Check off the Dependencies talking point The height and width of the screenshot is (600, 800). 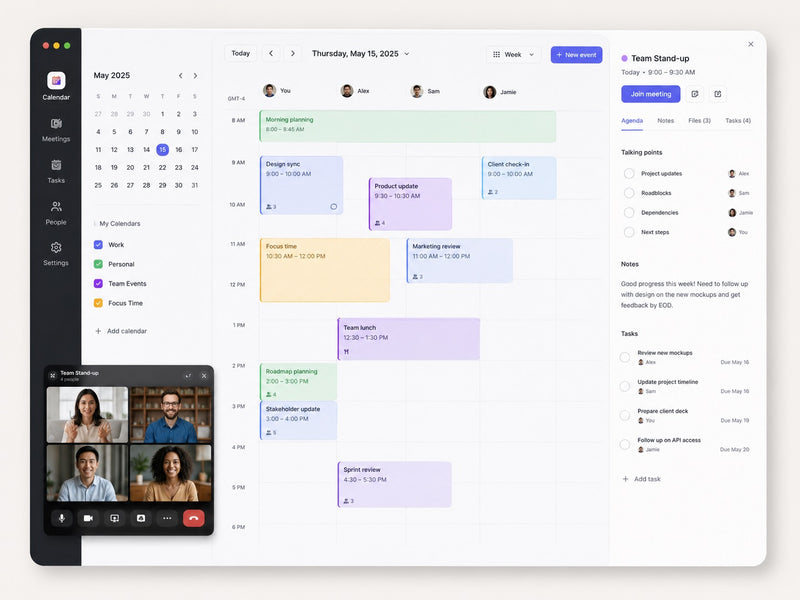click(629, 213)
